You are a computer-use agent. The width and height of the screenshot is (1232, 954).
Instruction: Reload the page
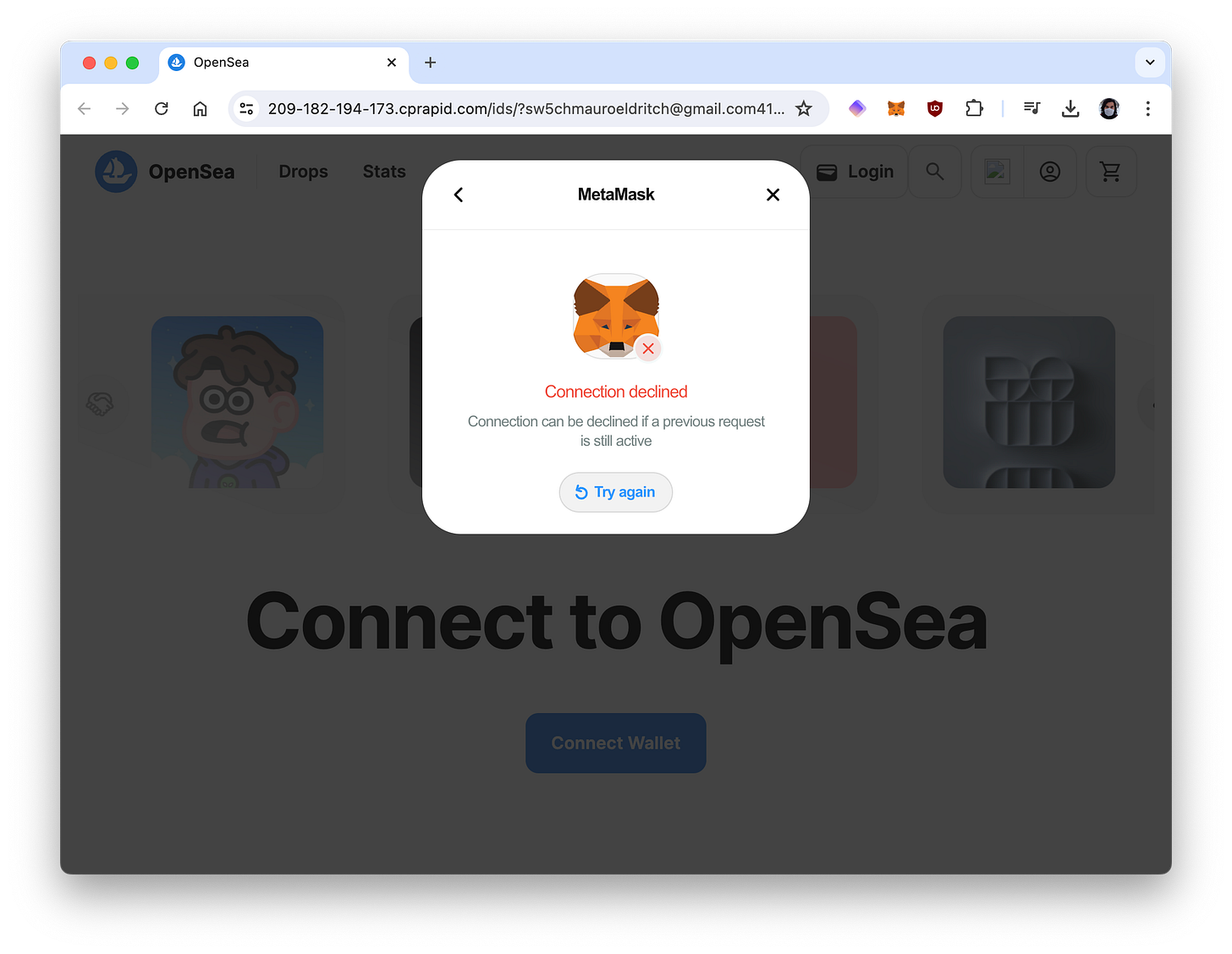click(x=162, y=108)
